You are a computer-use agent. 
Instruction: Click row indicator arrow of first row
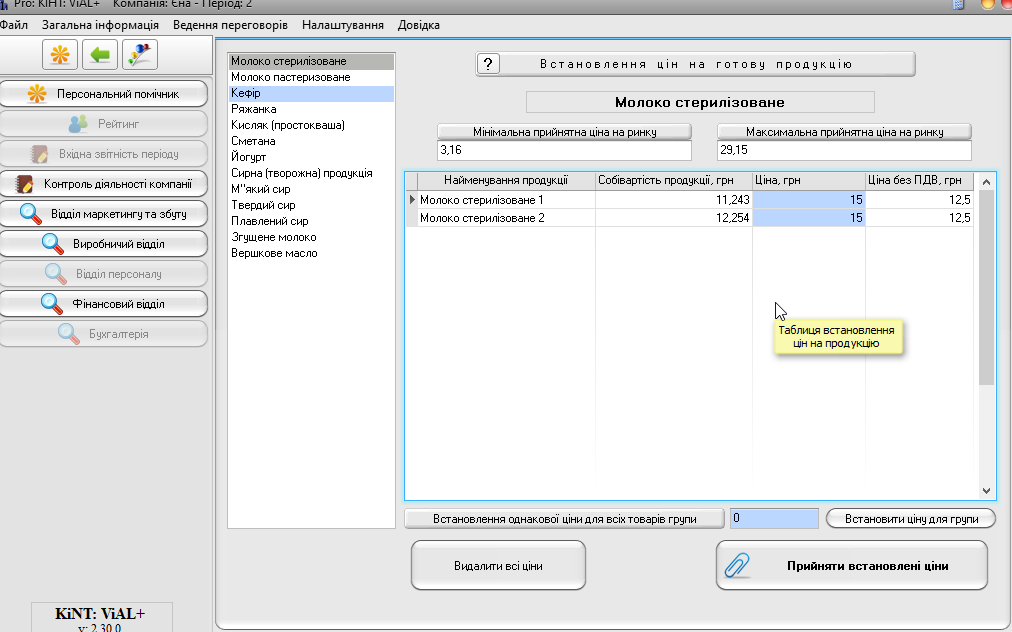(412, 200)
